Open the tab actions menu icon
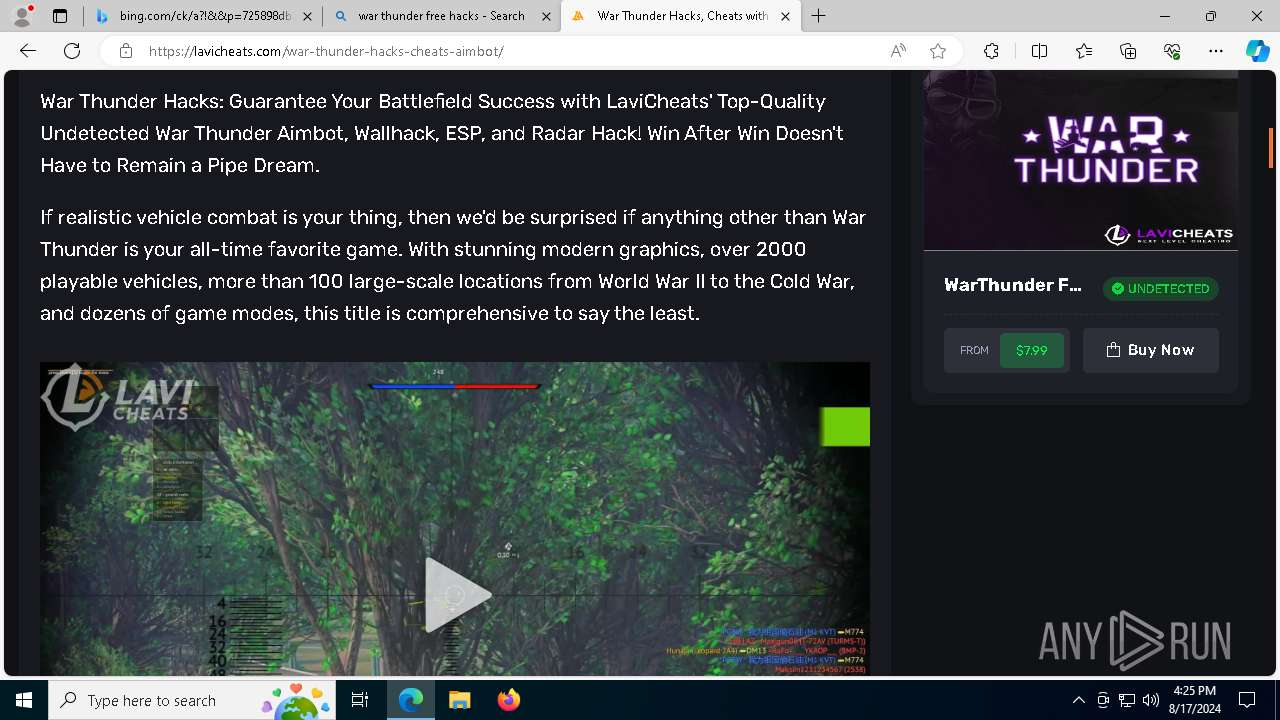The height and width of the screenshot is (720, 1280). point(60,16)
